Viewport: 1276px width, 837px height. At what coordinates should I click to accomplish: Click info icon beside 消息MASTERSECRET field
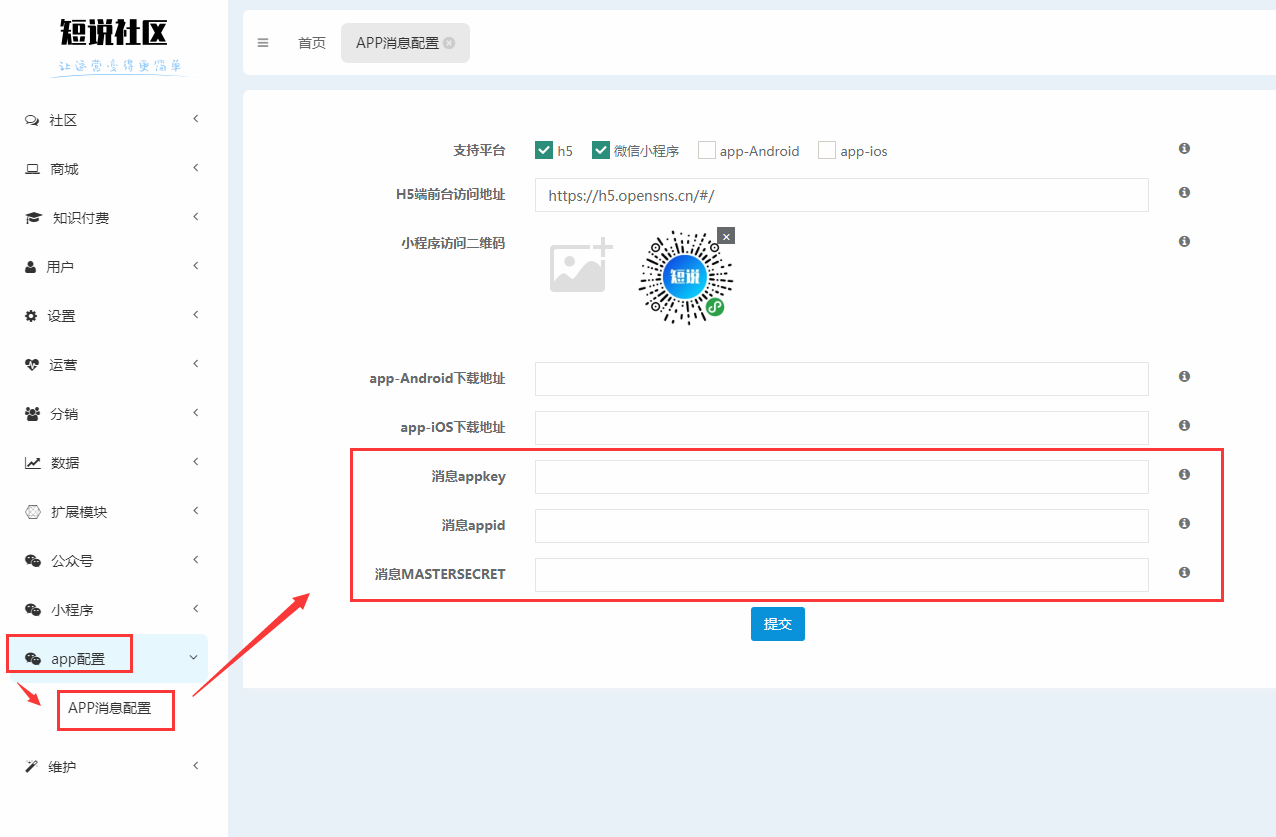click(x=1184, y=572)
